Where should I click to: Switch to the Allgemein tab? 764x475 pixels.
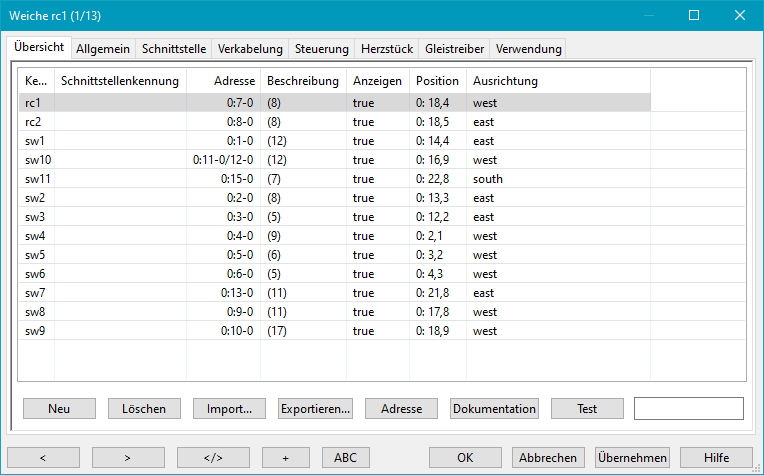(x=104, y=48)
